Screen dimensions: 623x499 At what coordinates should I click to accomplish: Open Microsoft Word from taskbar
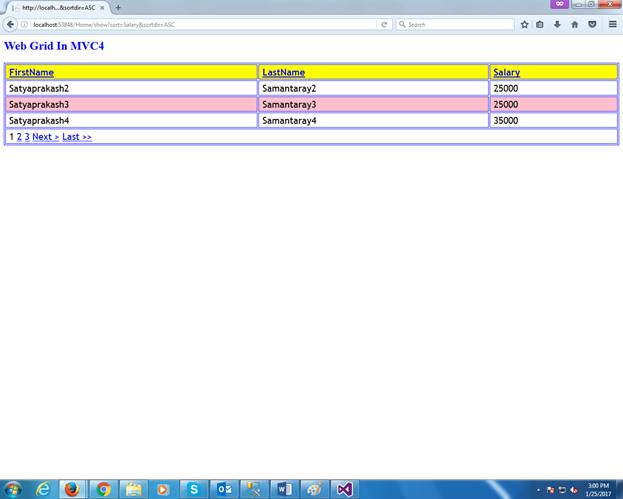284,489
